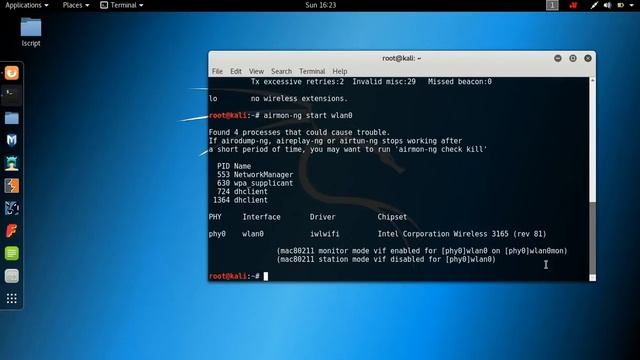Open the File menu in terminal

click(x=217, y=71)
